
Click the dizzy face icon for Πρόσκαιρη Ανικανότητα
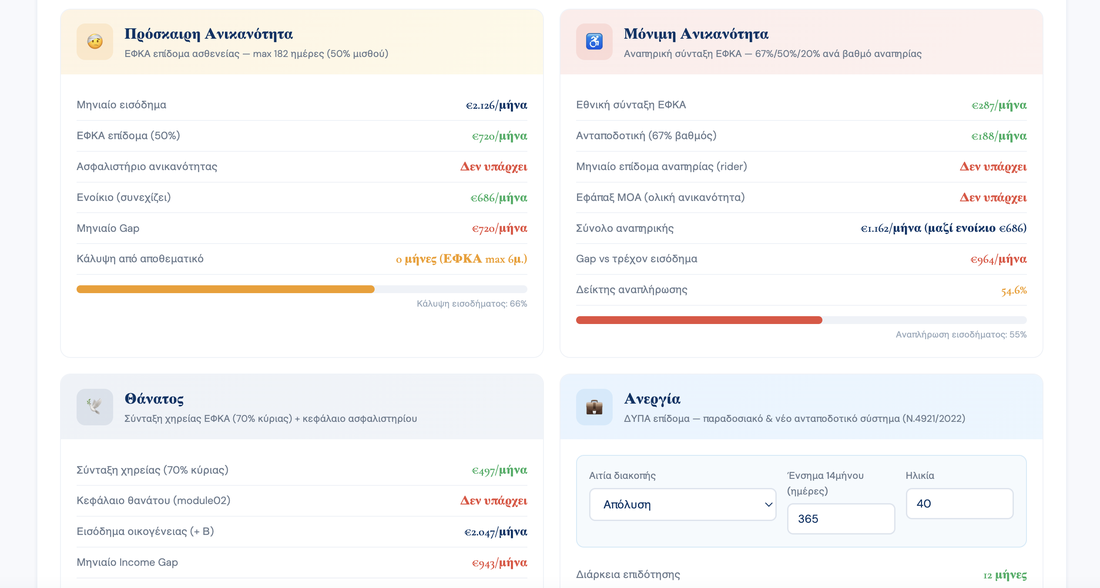click(95, 41)
